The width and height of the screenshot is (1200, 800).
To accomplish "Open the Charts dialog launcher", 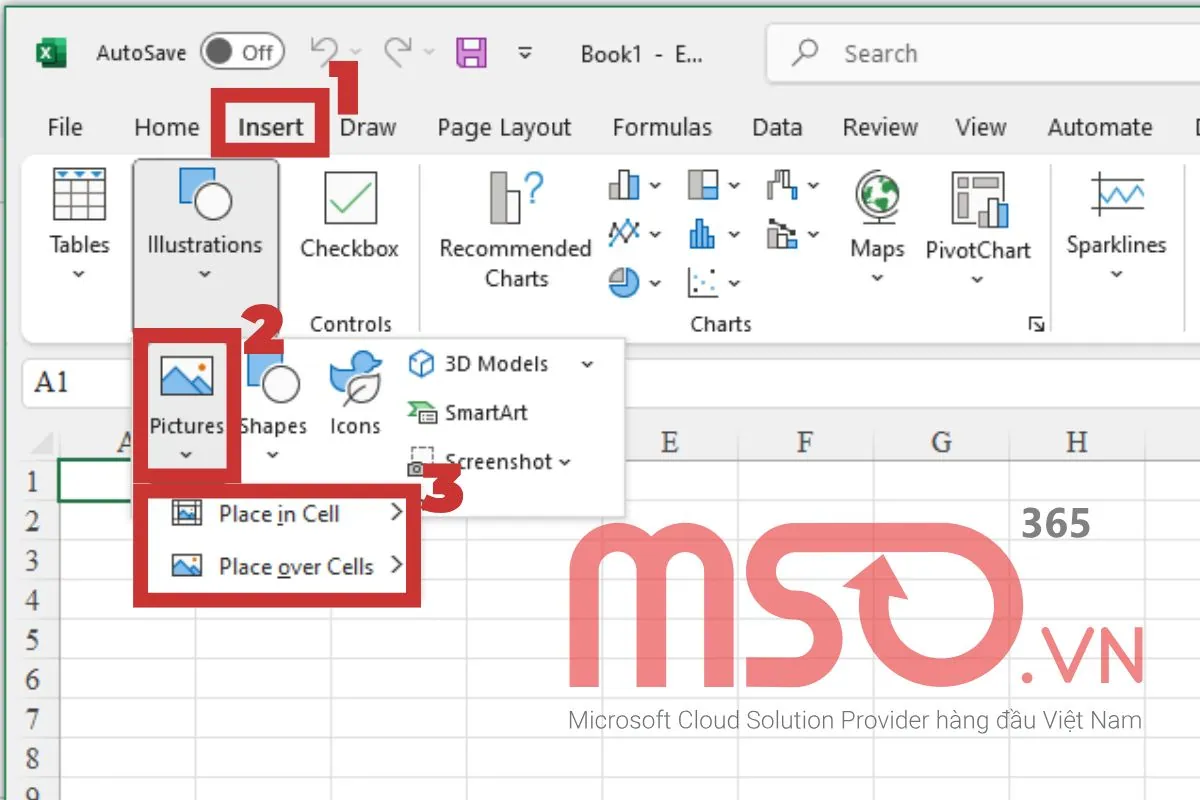I will (1036, 324).
